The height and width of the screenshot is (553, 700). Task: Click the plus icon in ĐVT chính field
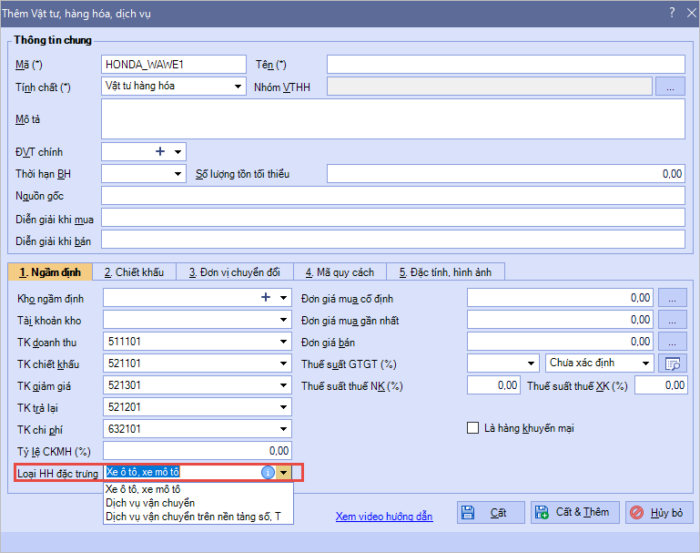159,152
